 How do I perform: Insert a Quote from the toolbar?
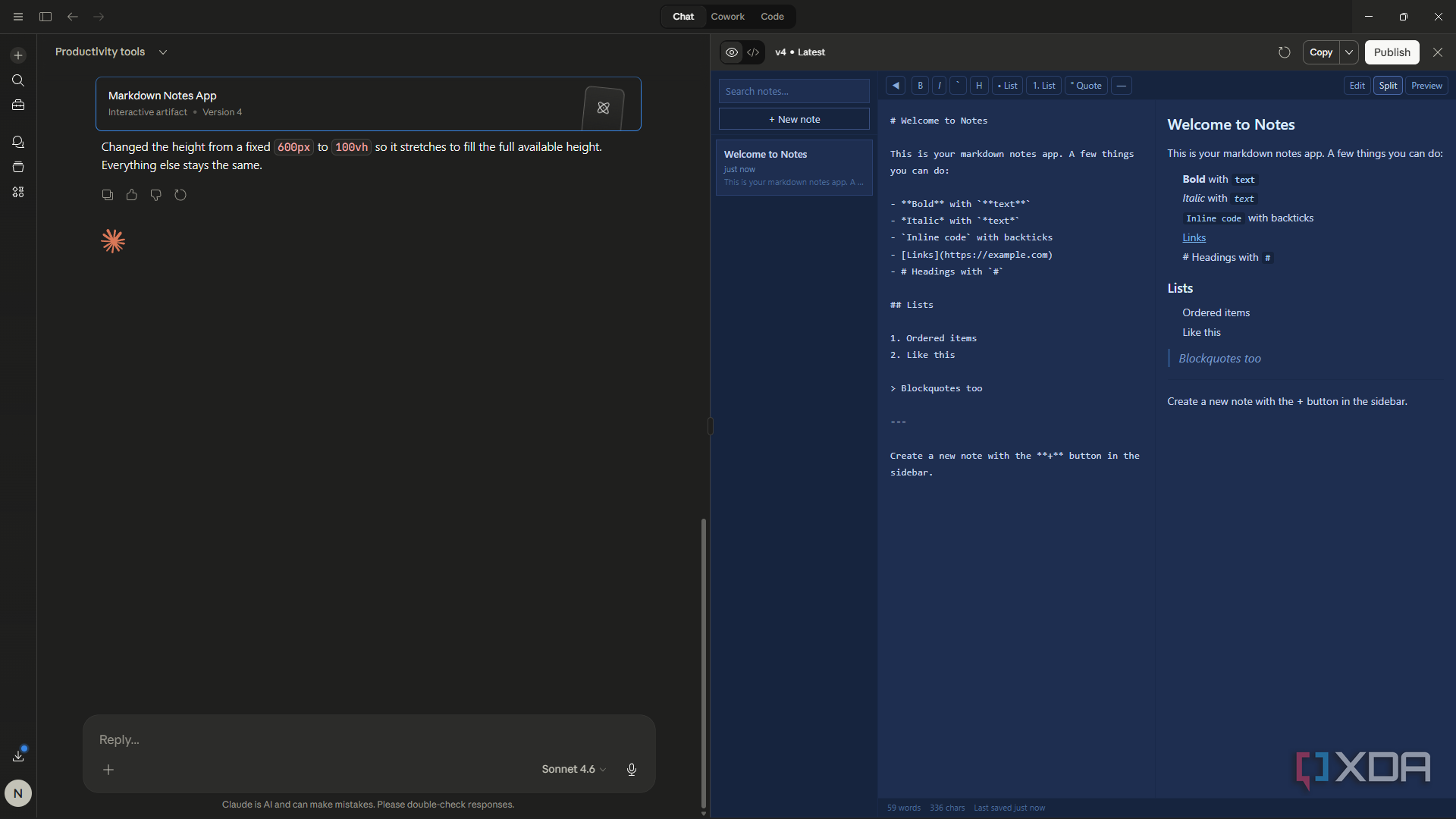coord(1086,86)
